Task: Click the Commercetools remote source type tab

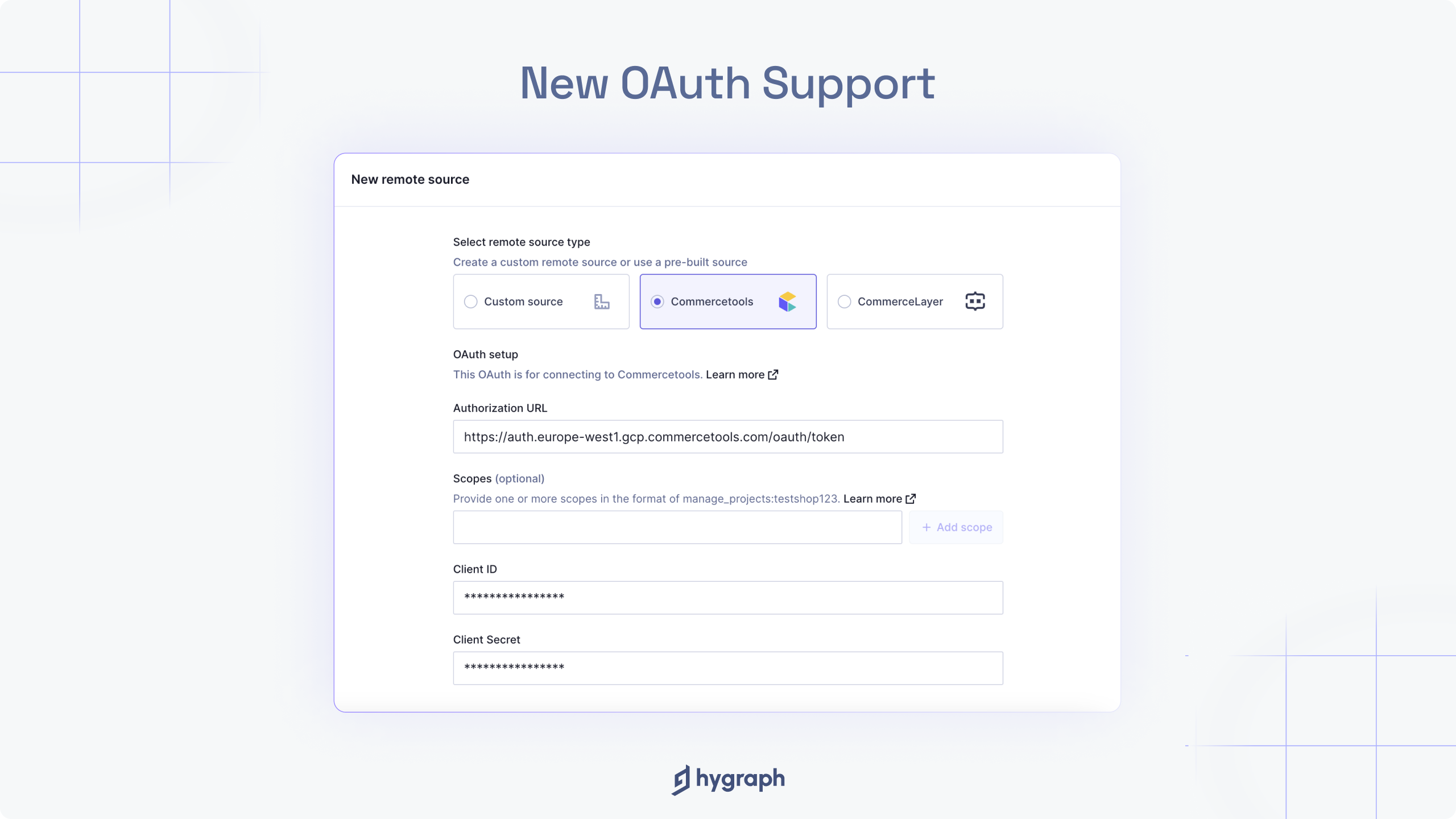Action: [x=728, y=301]
